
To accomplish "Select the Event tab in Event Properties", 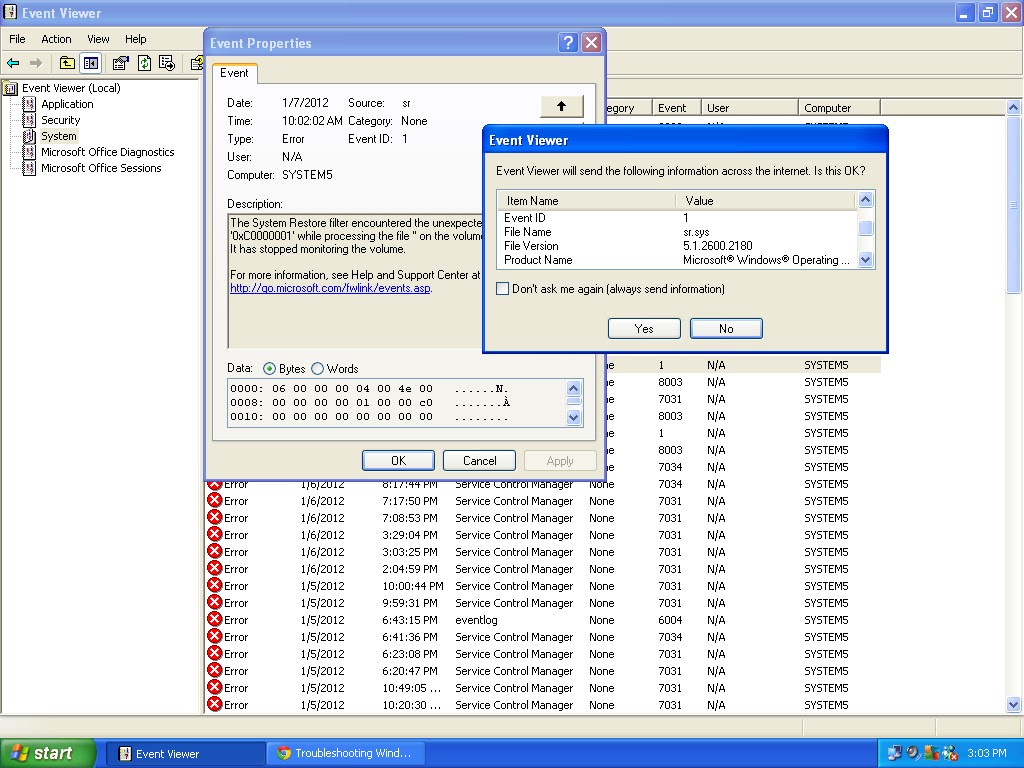I will pos(234,73).
